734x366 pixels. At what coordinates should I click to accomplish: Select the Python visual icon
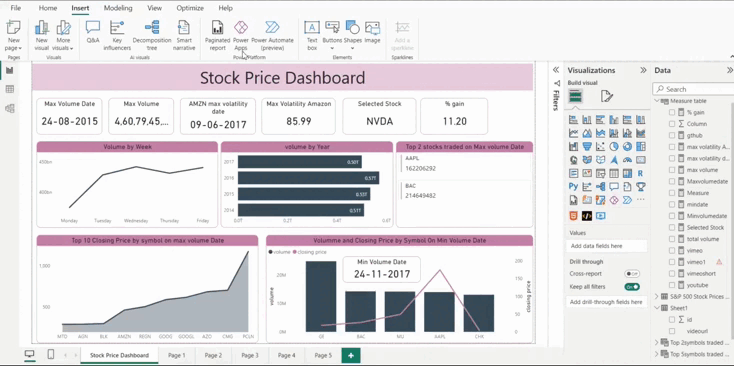(x=573, y=187)
